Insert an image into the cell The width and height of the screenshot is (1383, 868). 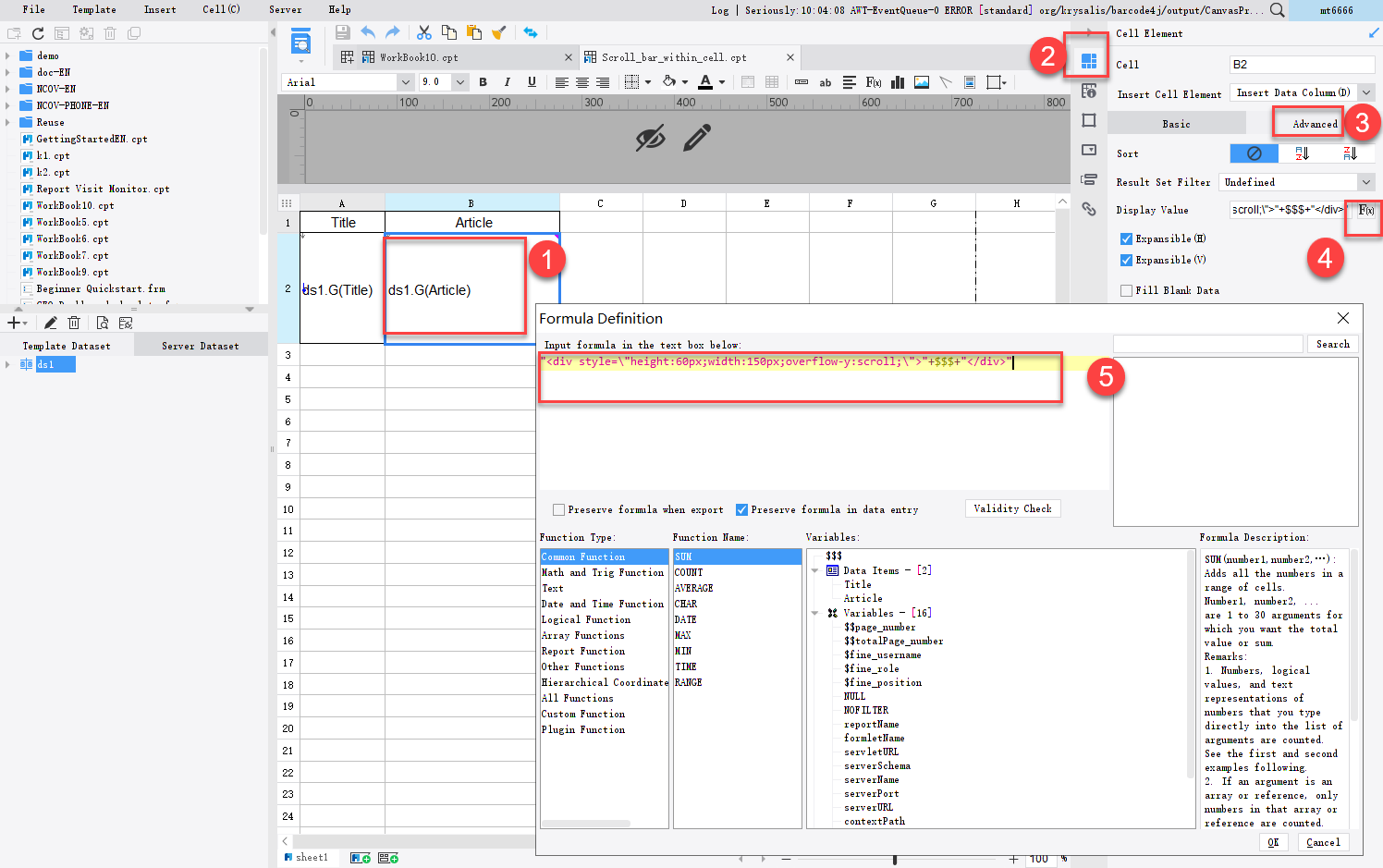pyautogui.click(x=922, y=82)
